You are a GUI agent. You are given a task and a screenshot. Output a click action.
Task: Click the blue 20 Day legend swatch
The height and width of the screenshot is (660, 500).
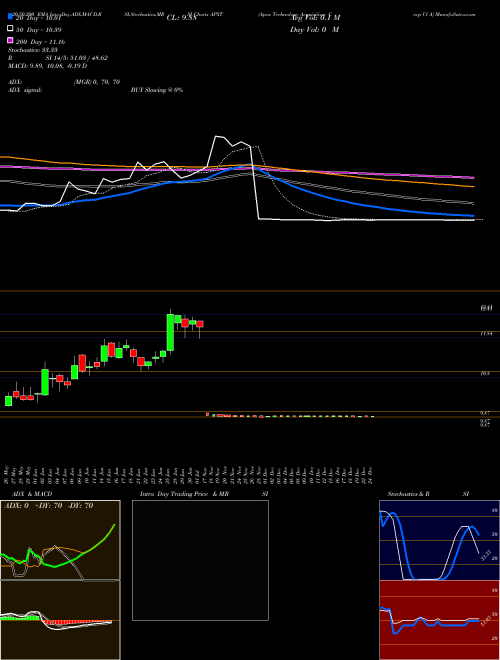[11, 17]
